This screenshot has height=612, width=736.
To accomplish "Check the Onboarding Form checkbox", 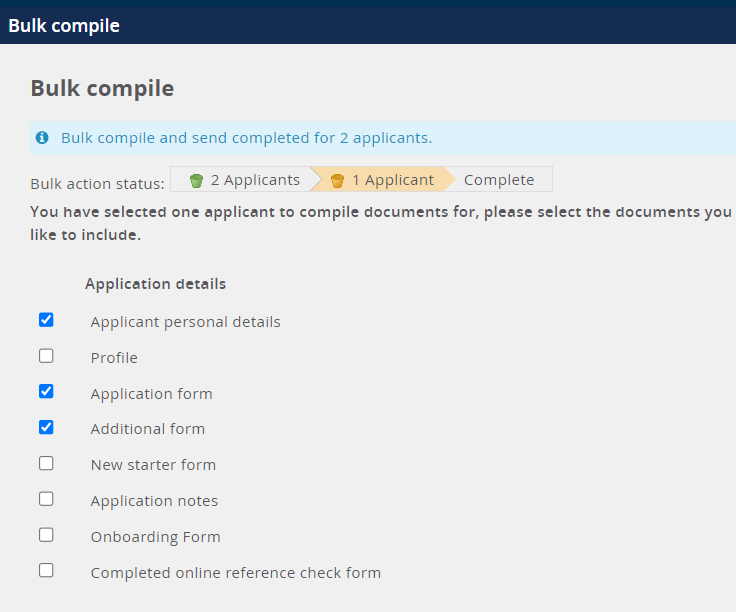I will click(x=46, y=535).
